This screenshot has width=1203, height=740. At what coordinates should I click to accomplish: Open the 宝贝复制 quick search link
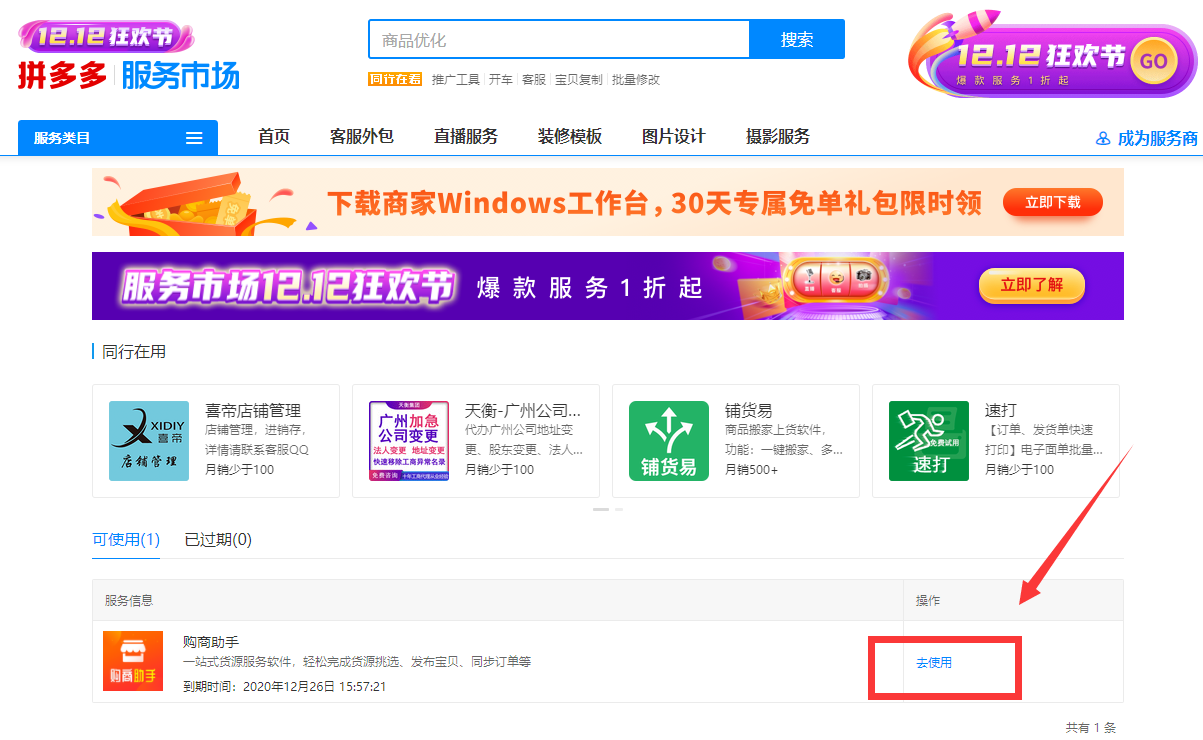tap(579, 79)
